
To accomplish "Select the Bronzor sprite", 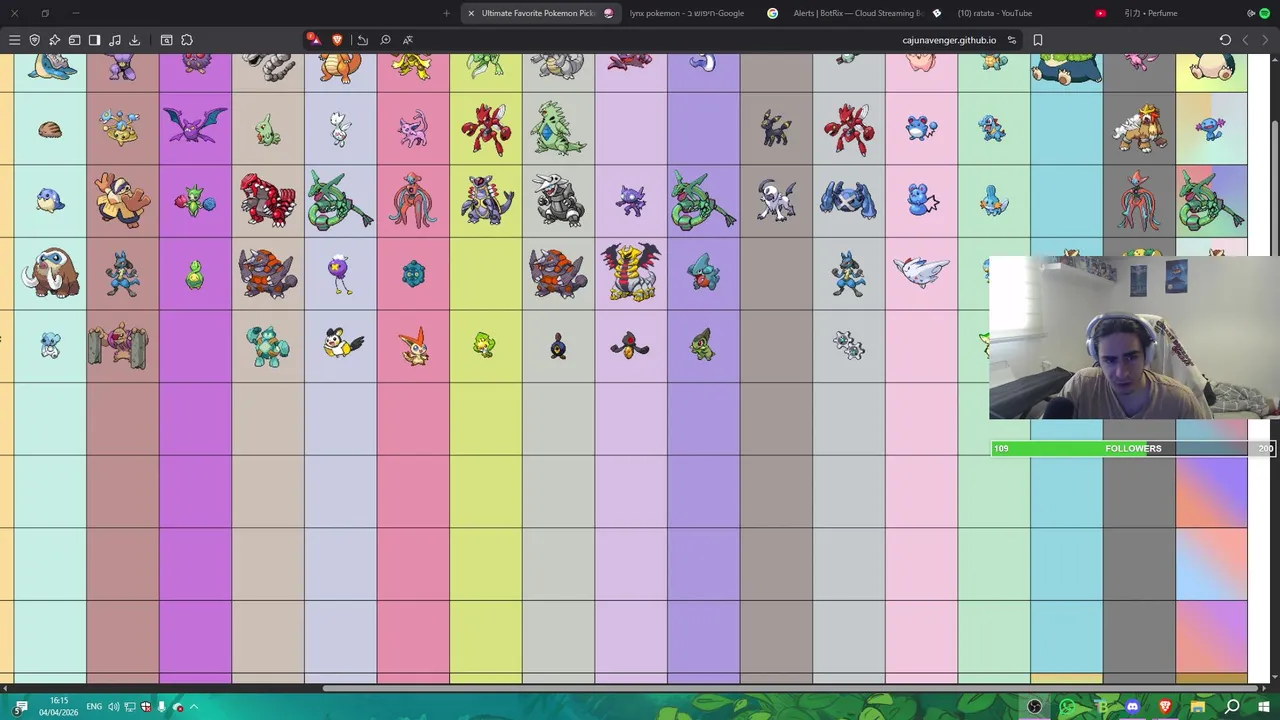I will [413, 273].
